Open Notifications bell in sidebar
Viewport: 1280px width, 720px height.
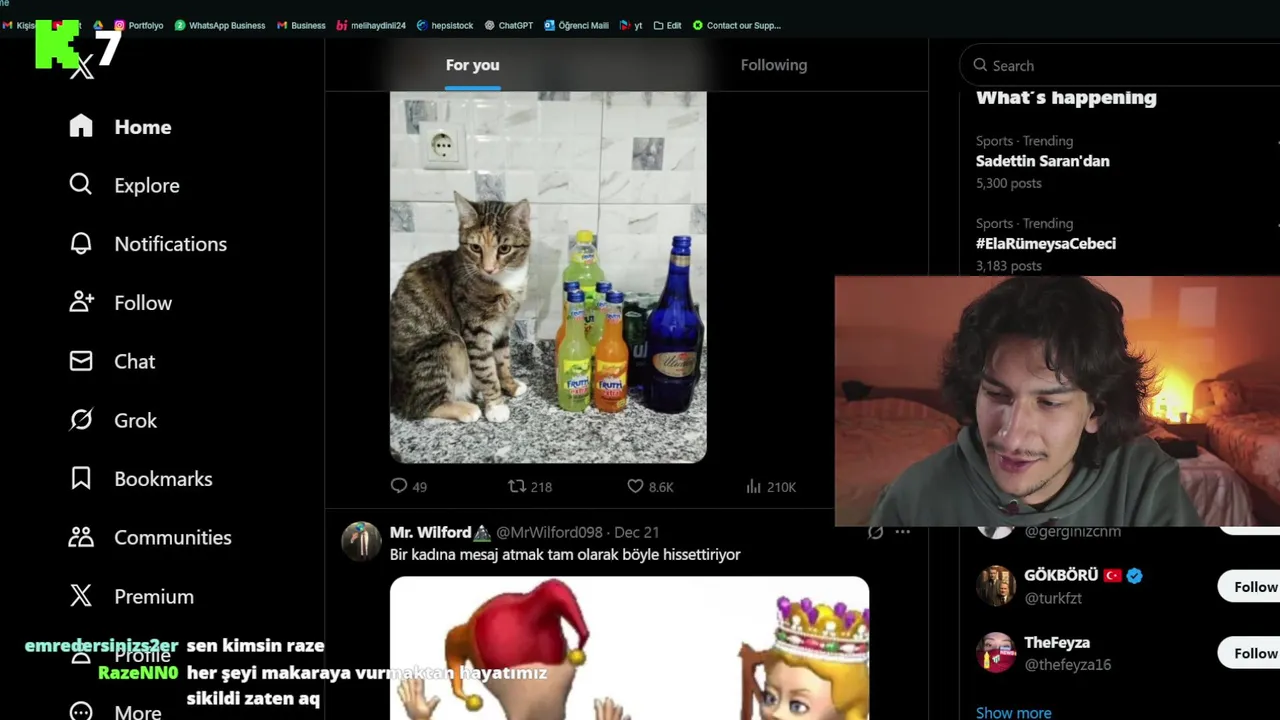(147, 244)
